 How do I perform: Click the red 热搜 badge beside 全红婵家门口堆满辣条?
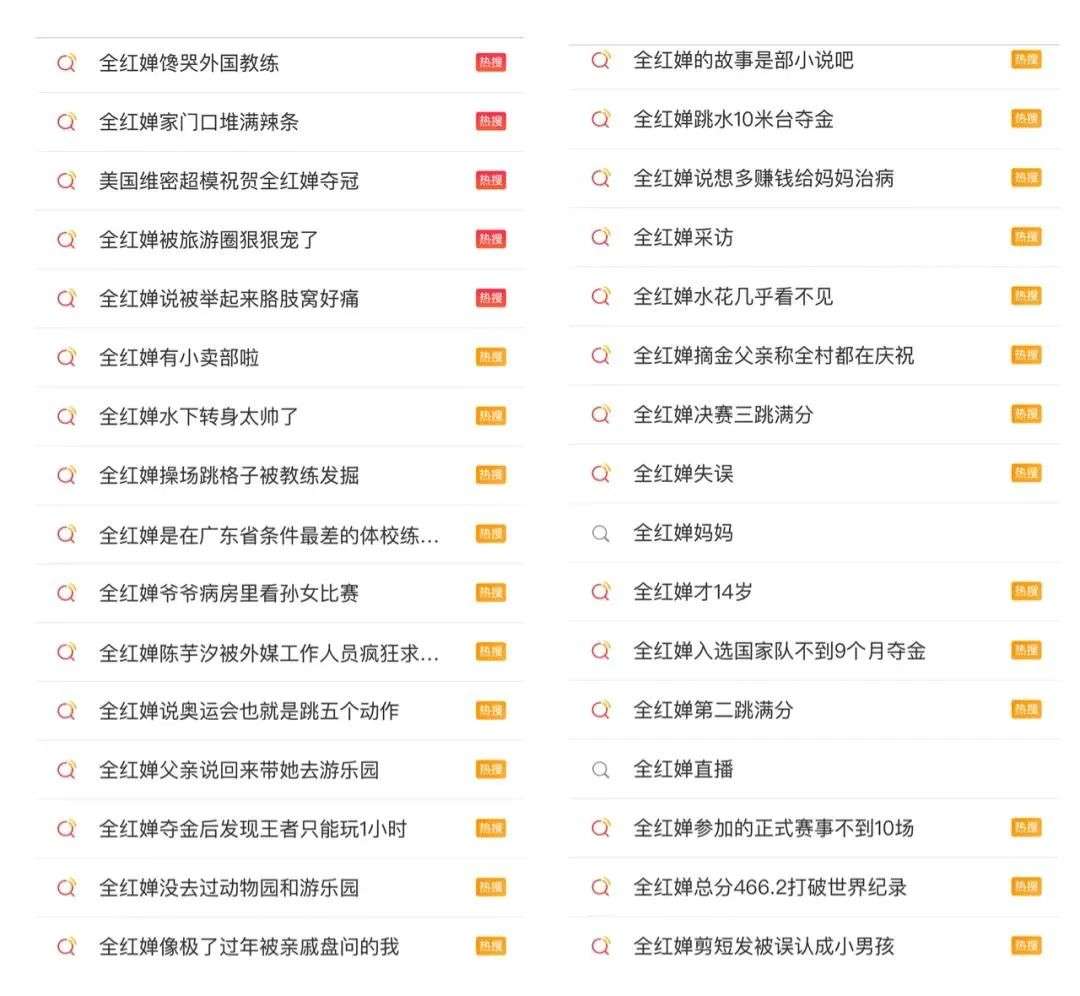490,122
